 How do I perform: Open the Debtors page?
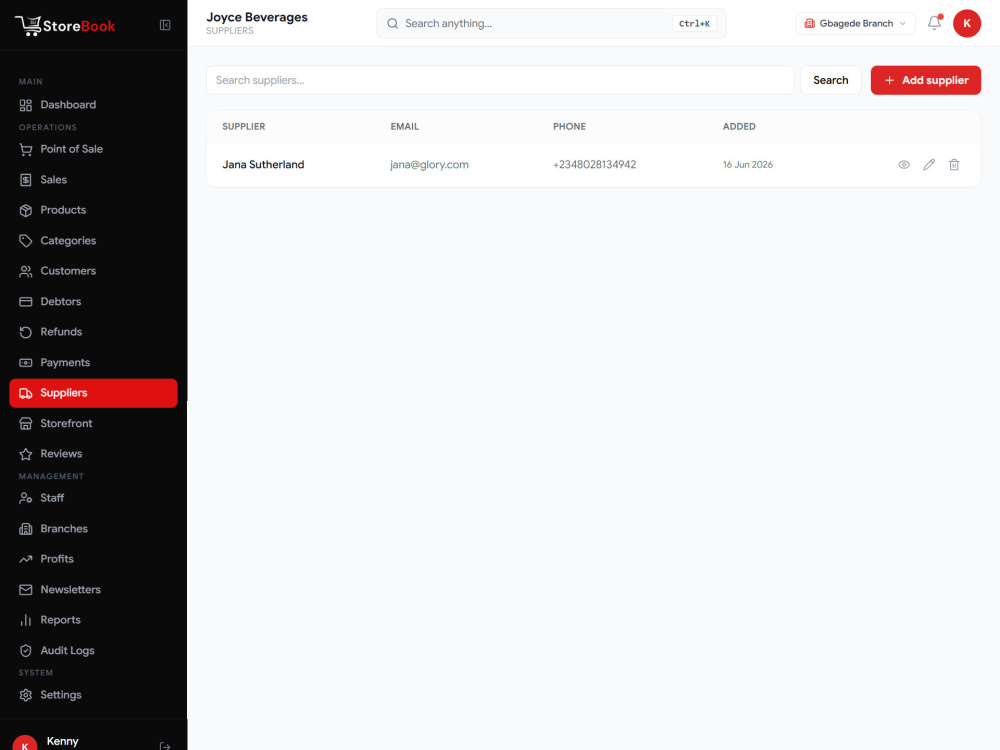(x=93, y=301)
